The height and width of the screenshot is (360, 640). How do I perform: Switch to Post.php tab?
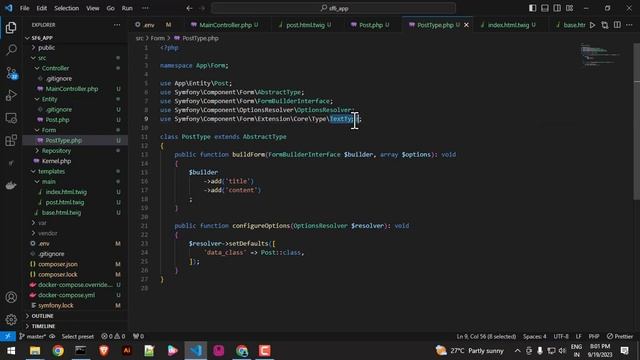[371, 25]
